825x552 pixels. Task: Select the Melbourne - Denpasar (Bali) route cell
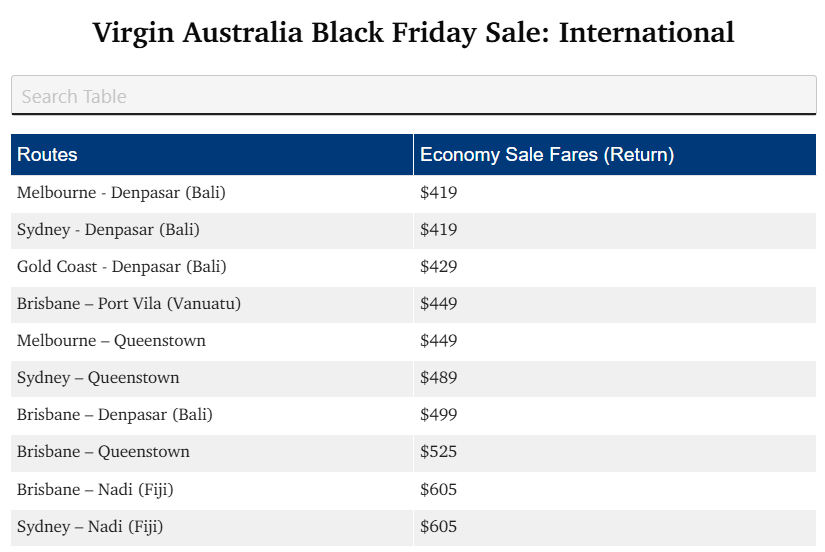coord(121,193)
